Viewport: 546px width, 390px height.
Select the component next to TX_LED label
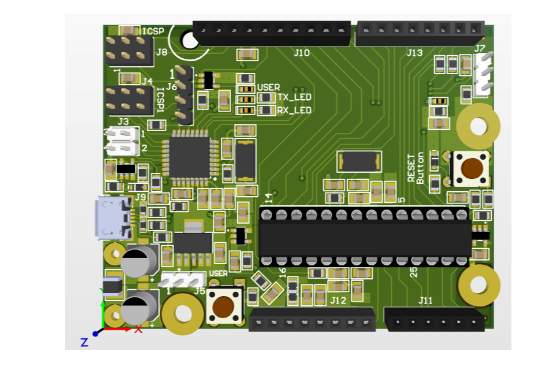tap(266, 97)
